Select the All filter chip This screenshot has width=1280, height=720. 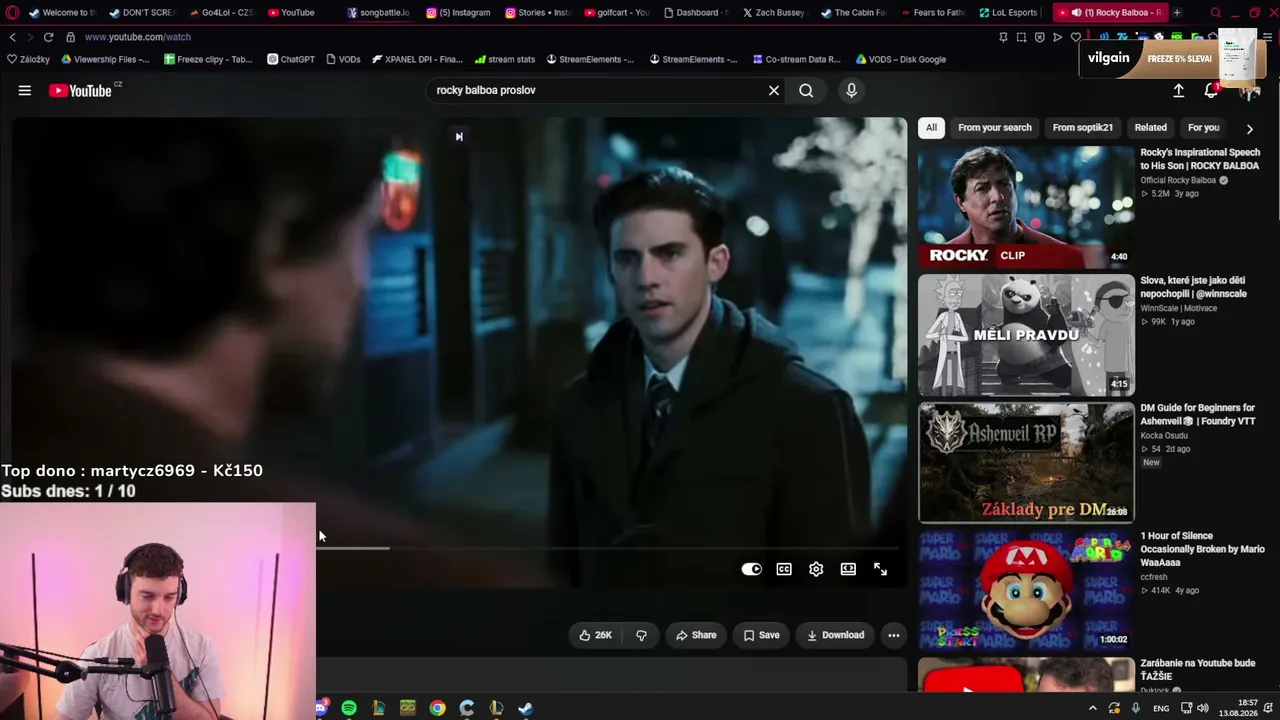931,128
